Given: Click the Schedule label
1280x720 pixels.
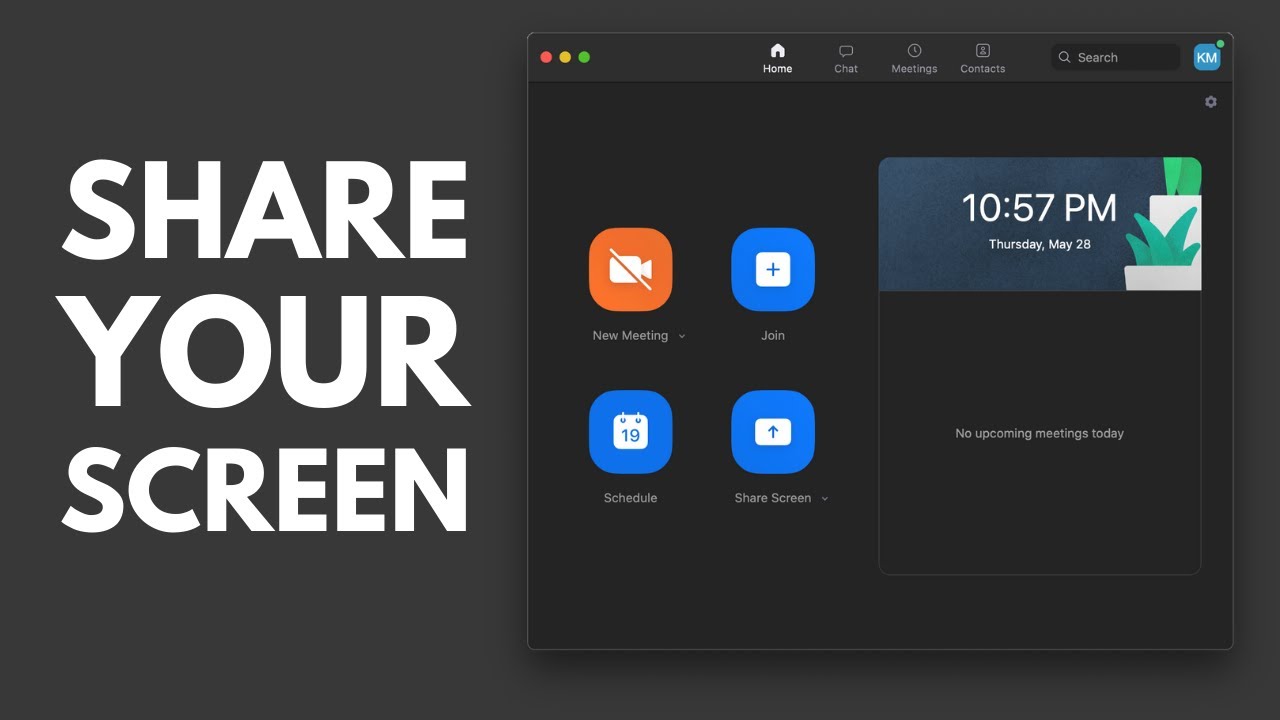Looking at the screenshot, I should point(630,498).
